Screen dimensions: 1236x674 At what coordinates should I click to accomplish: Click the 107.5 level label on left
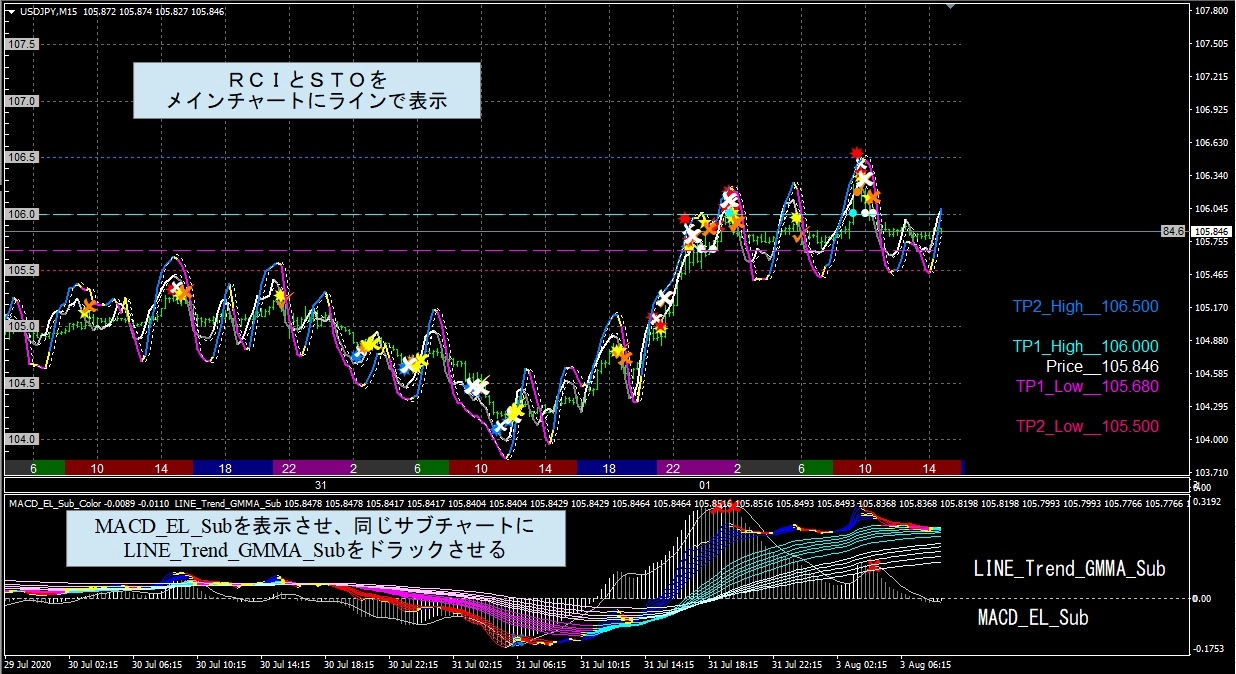tap(22, 45)
